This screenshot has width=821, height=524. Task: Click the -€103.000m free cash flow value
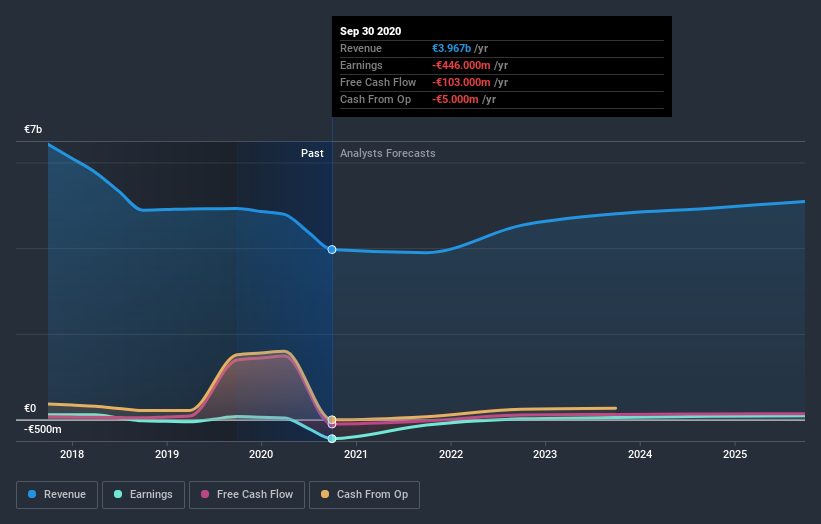pos(461,82)
